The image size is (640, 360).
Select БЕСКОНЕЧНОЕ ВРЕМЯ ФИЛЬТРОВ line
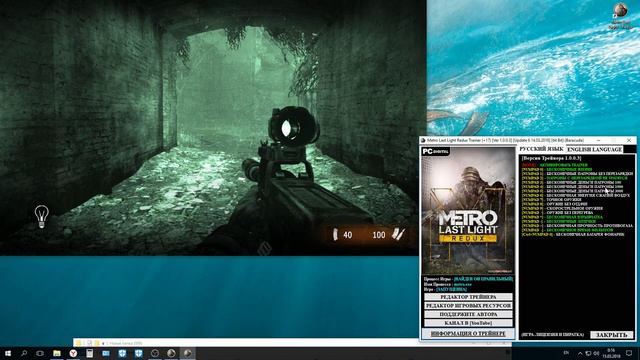pyautogui.click(x=568, y=230)
